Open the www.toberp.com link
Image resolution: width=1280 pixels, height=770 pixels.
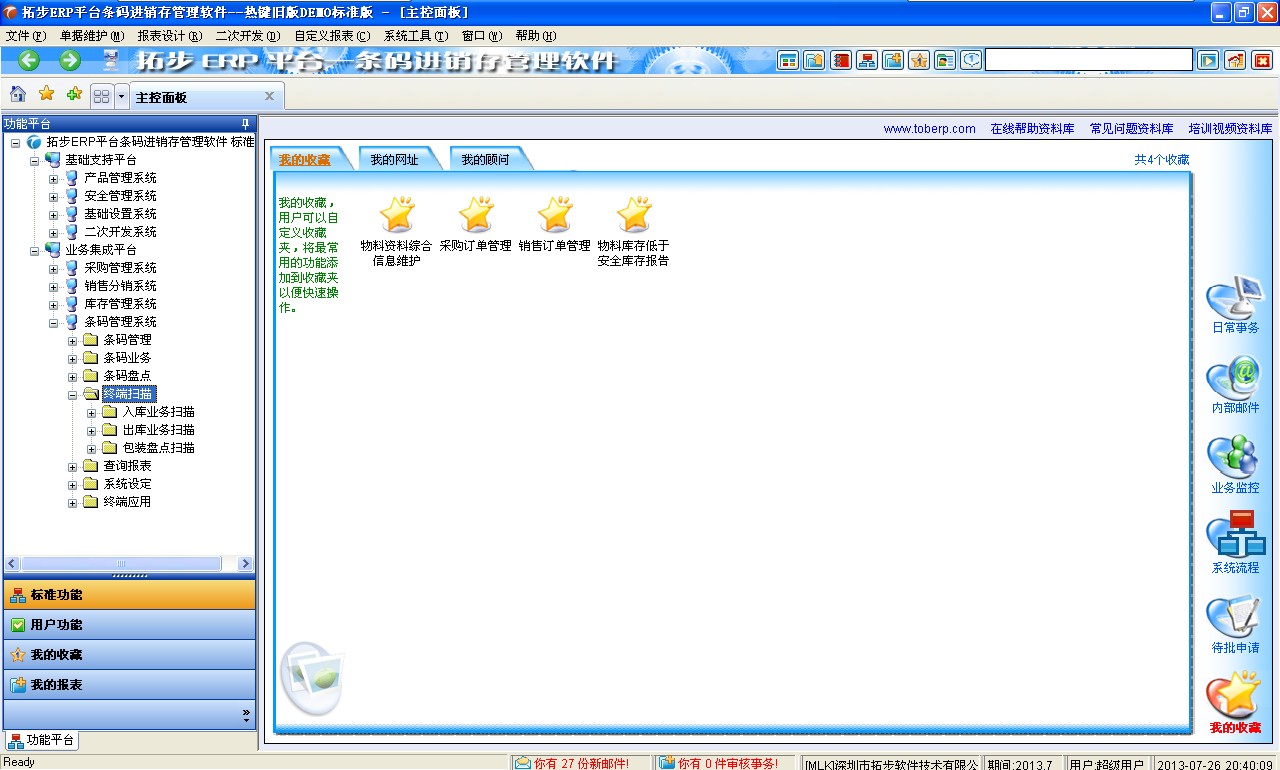click(929, 129)
